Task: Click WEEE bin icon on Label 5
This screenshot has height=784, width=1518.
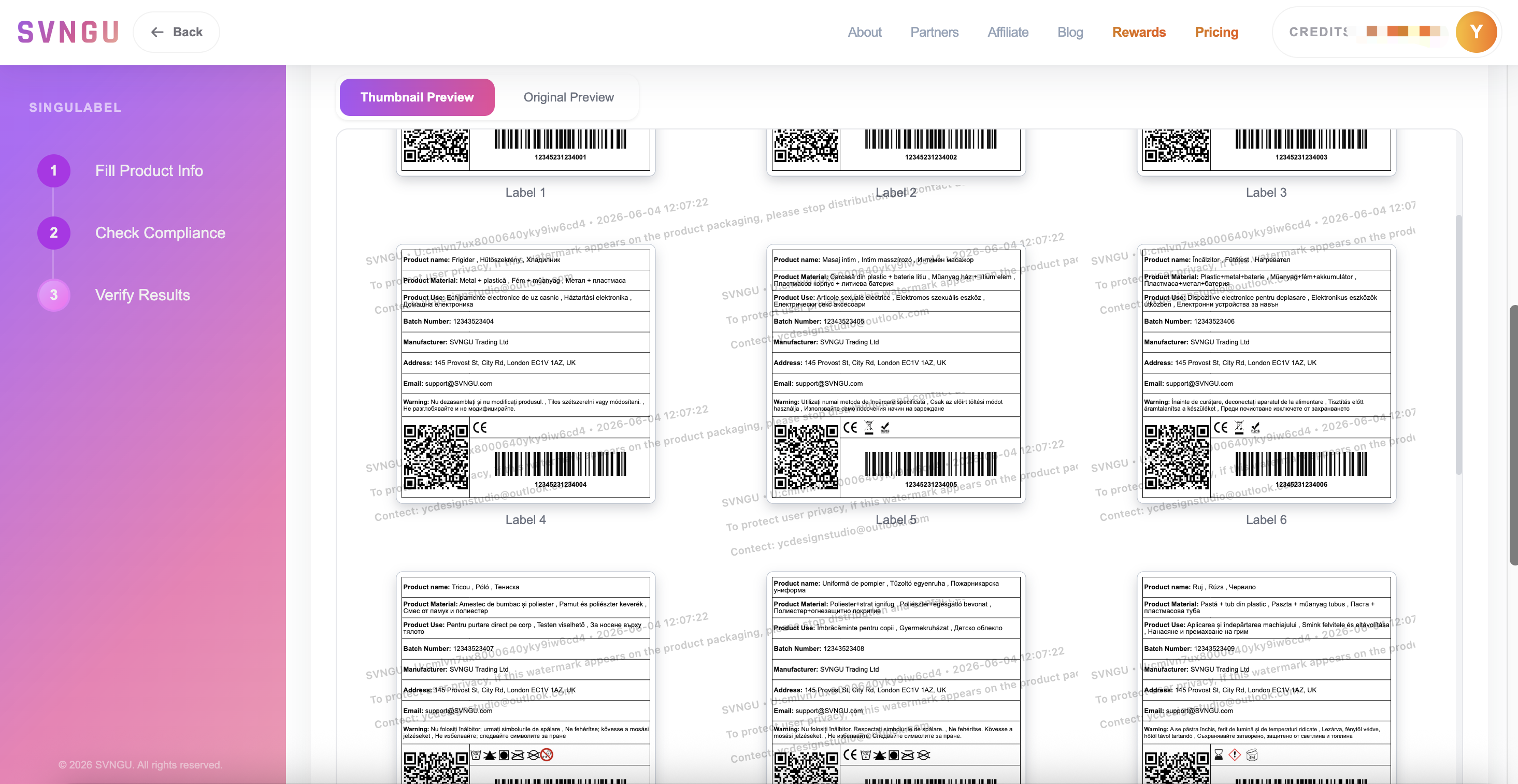Action: (869, 427)
